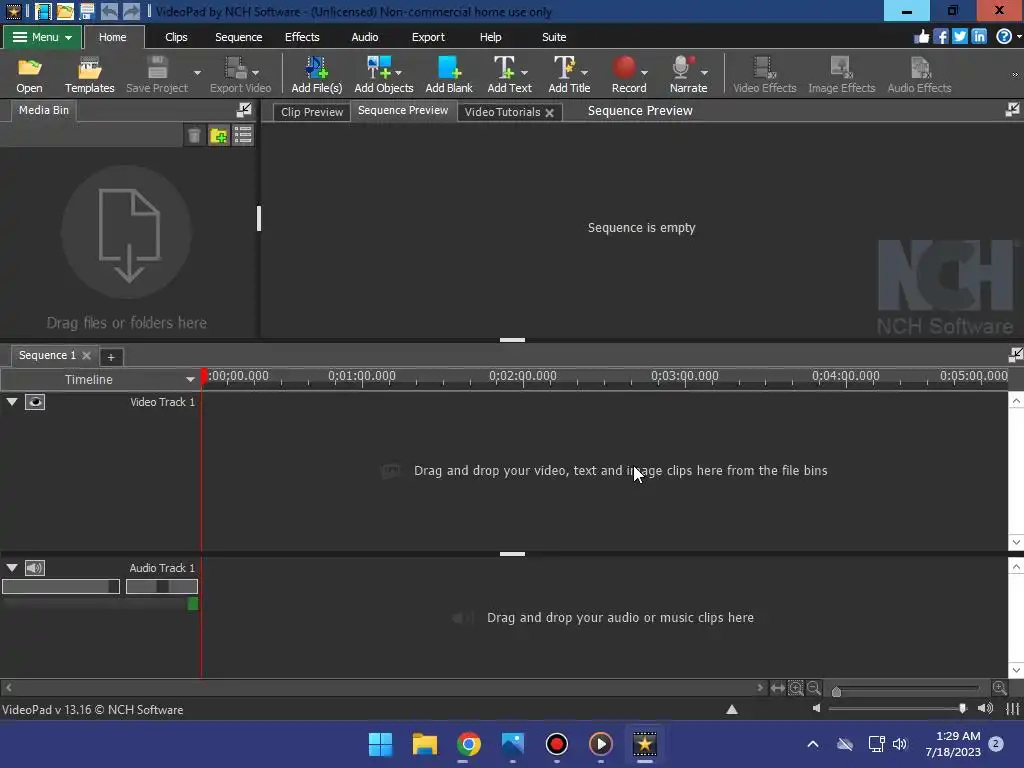Open Twitter share icon
1024x768 pixels.
[959, 37]
